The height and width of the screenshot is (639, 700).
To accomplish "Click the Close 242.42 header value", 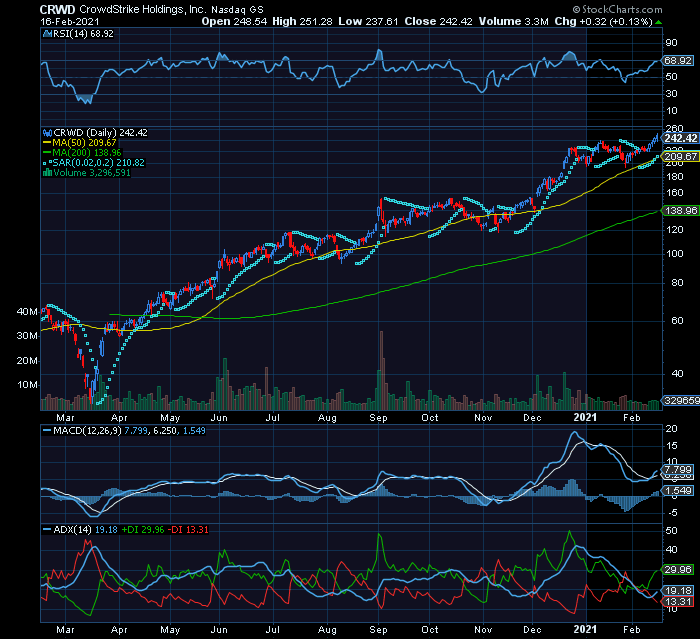I will [x=438, y=21].
